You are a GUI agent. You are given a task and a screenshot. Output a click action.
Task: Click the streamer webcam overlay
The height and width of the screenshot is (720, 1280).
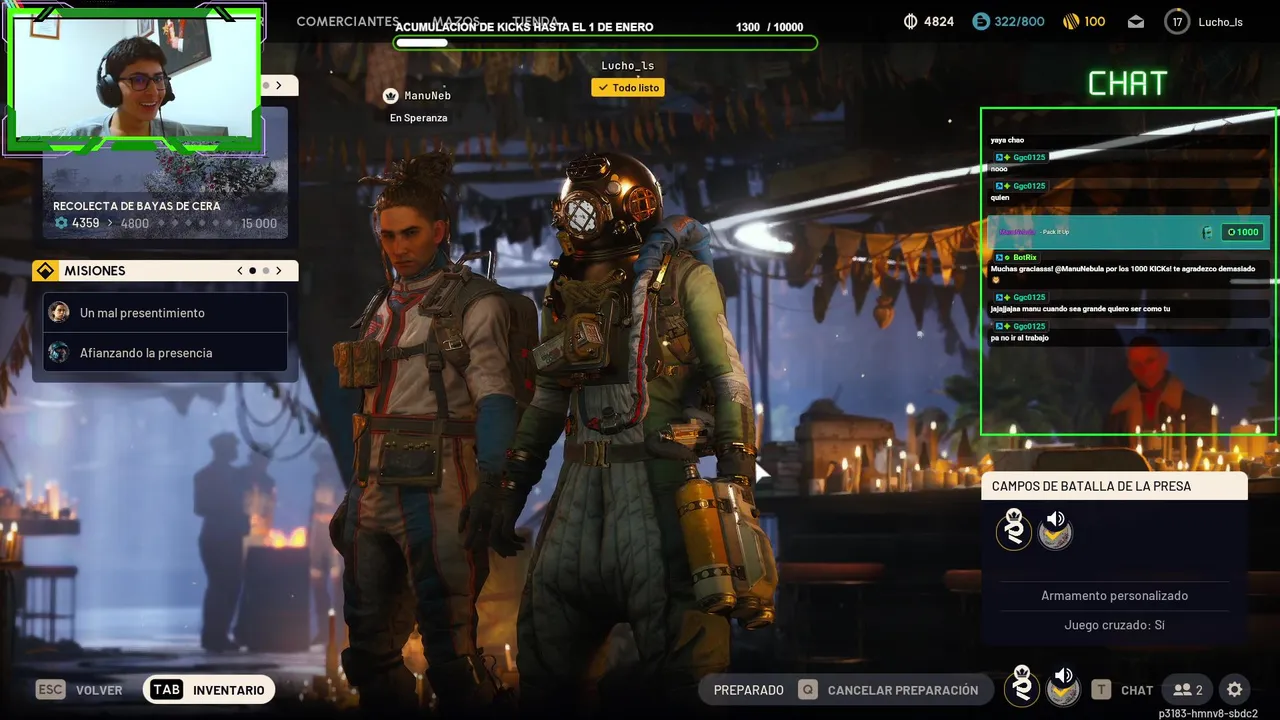click(134, 79)
